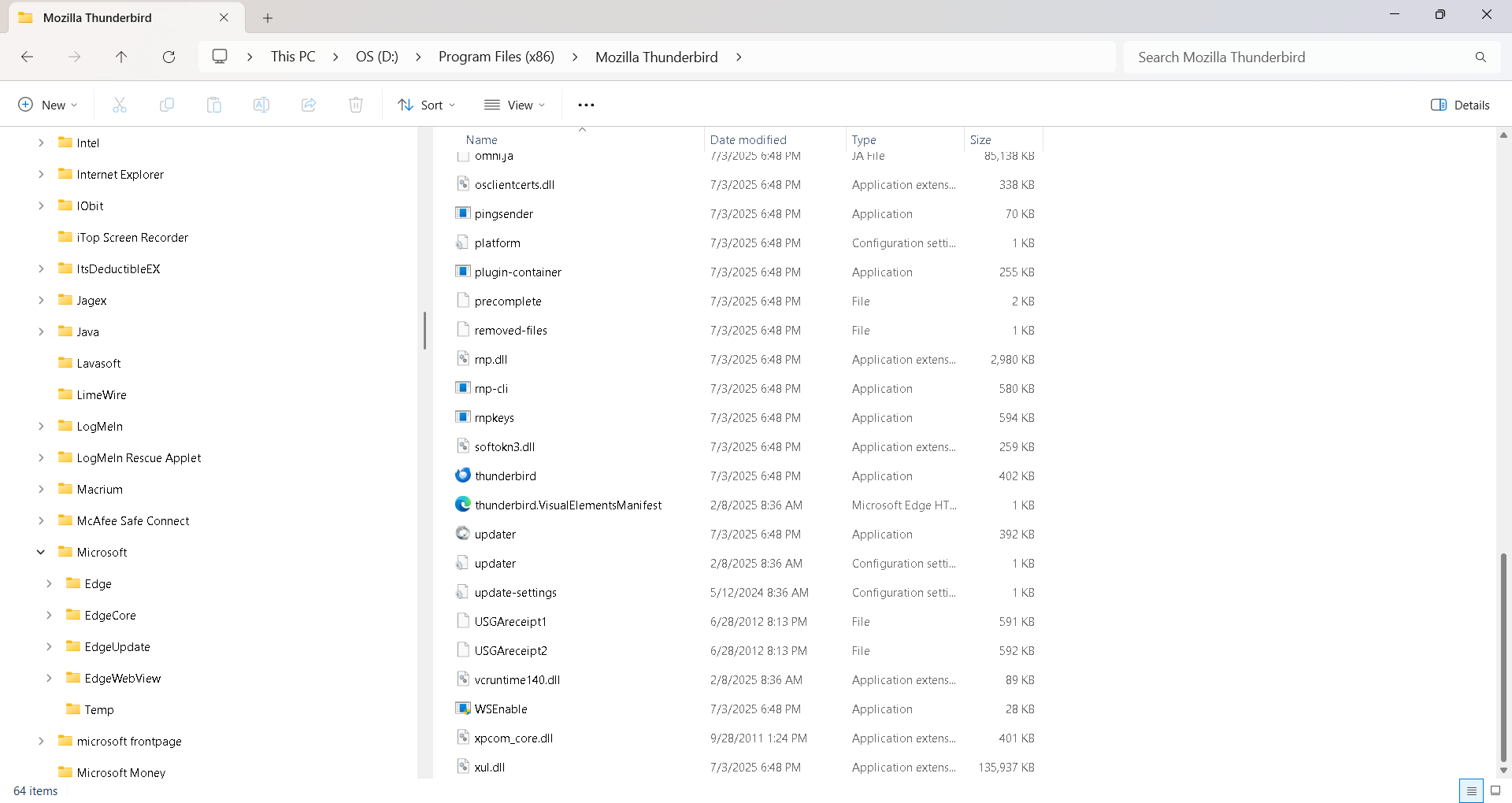This screenshot has width=1512, height=803.
Task: Open the New dropdown
Action: pyautogui.click(x=48, y=105)
